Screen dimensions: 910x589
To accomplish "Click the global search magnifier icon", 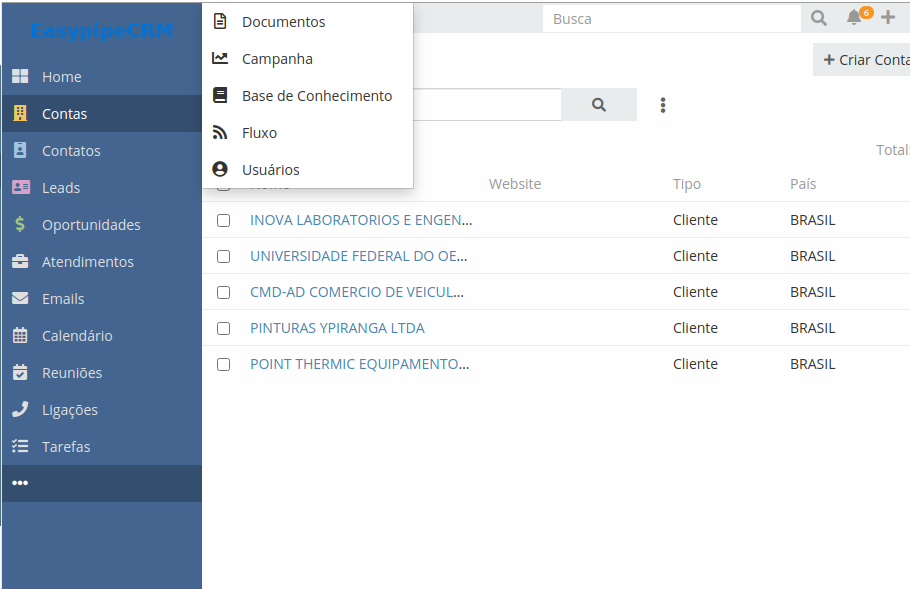I will [819, 18].
